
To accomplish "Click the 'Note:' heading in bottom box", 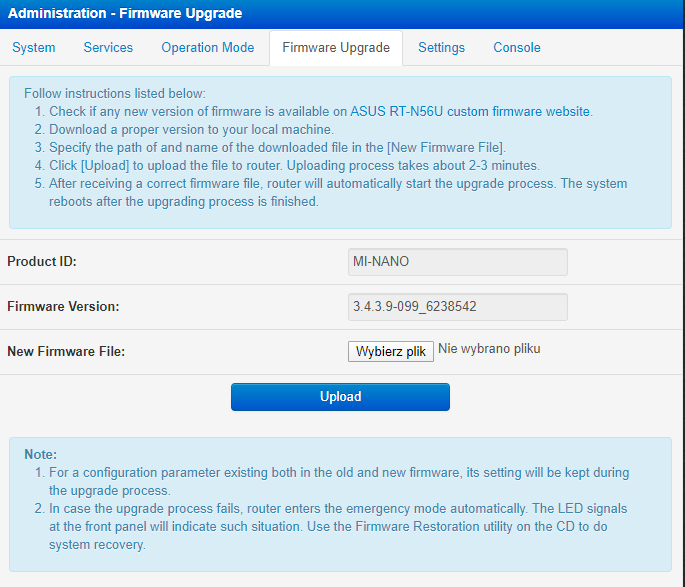I will click(40, 454).
